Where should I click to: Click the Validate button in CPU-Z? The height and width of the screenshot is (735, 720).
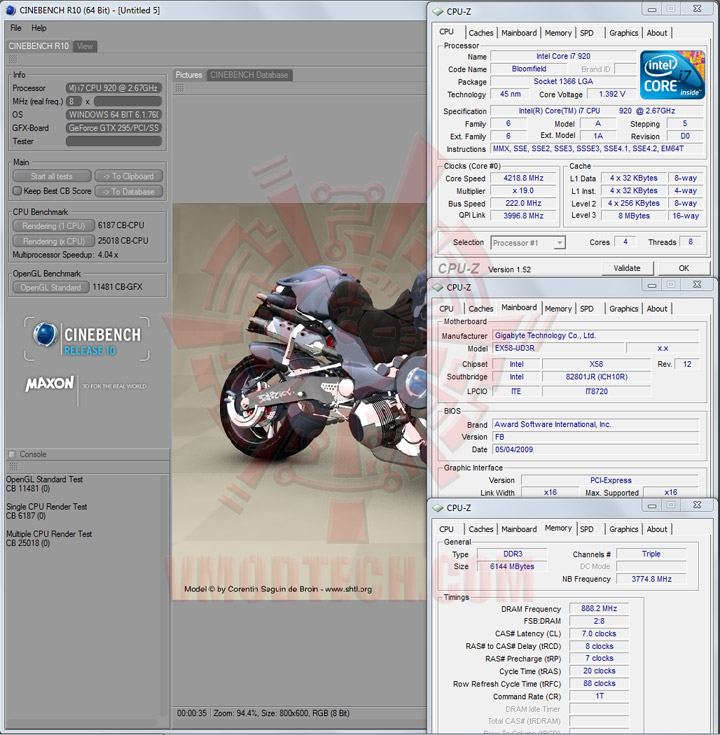(x=627, y=268)
